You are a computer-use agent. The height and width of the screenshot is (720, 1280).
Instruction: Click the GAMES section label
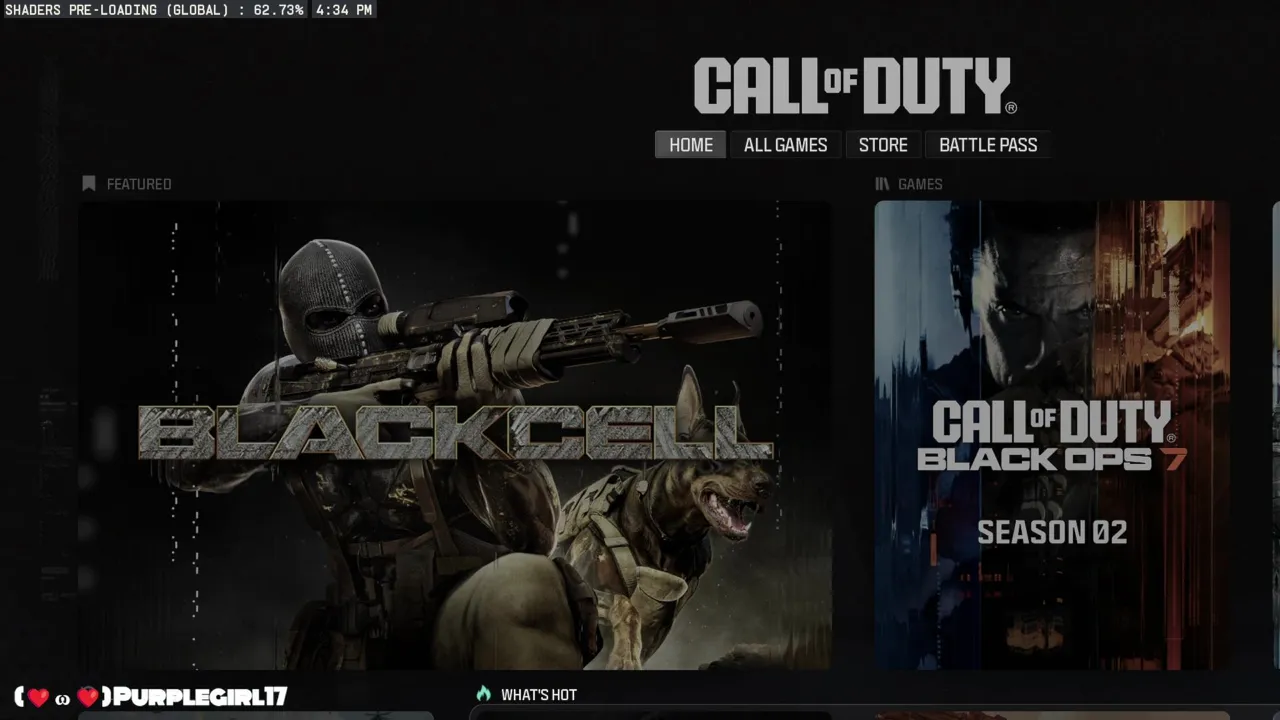click(x=920, y=184)
